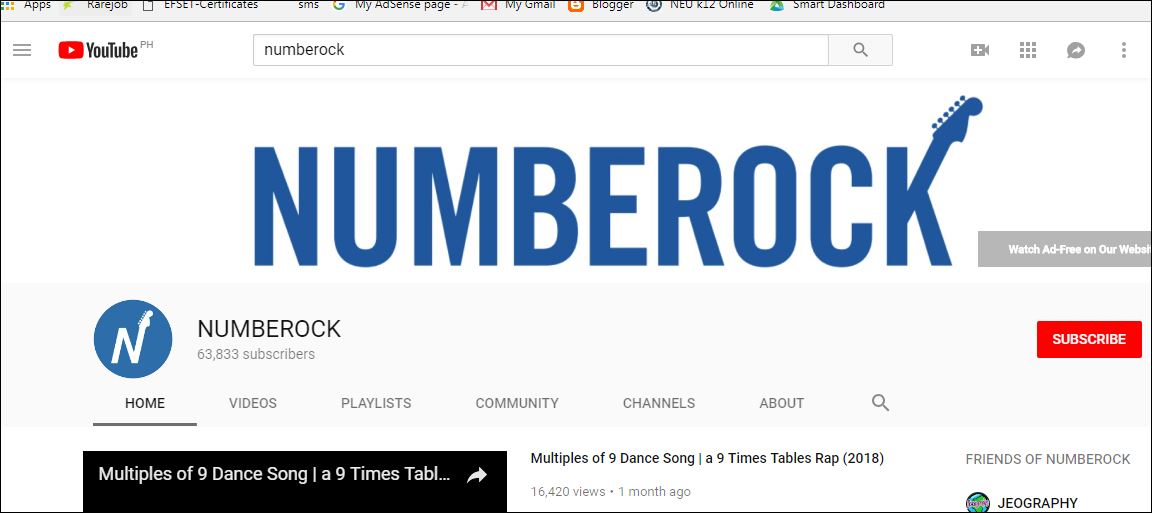Open Multiples of 9 Dance Song title link
The image size is (1152, 513).
[x=707, y=459]
